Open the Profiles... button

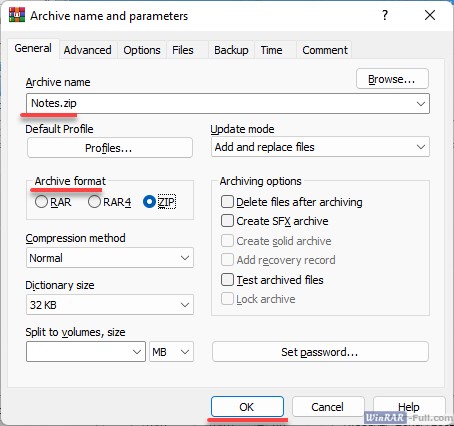[x=110, y=148]
